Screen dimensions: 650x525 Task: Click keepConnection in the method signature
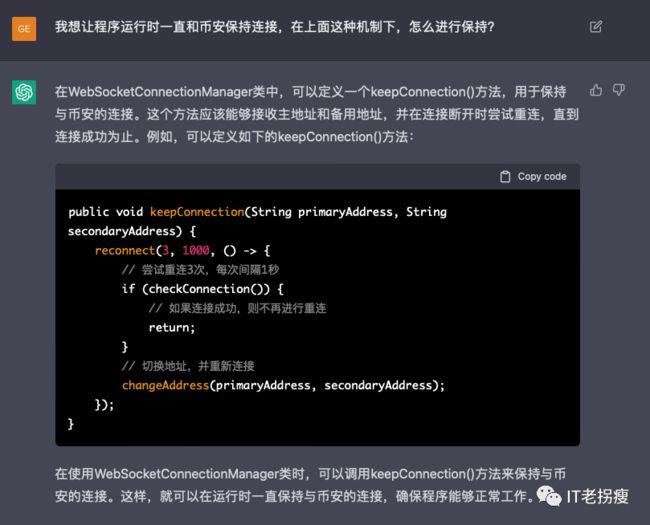(x=197, y=212)
